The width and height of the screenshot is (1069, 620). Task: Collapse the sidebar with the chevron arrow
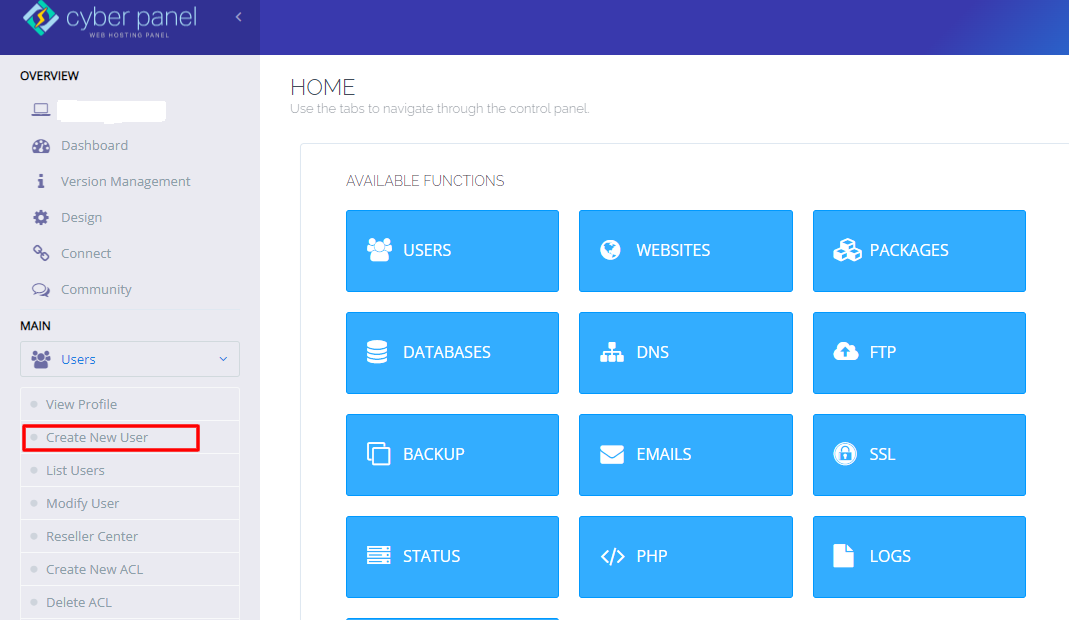[x=238, y=17]
